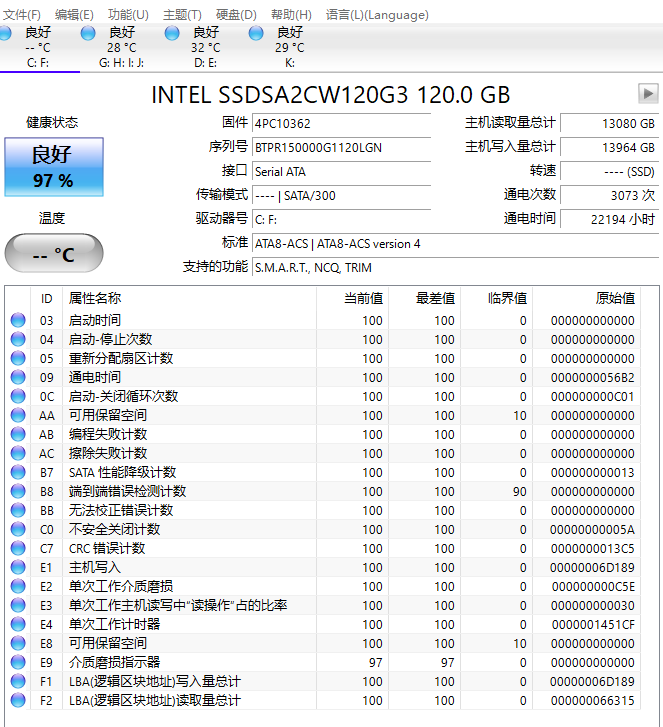
Task: Click the 温度 label
Action: click(x=52, y=218)
